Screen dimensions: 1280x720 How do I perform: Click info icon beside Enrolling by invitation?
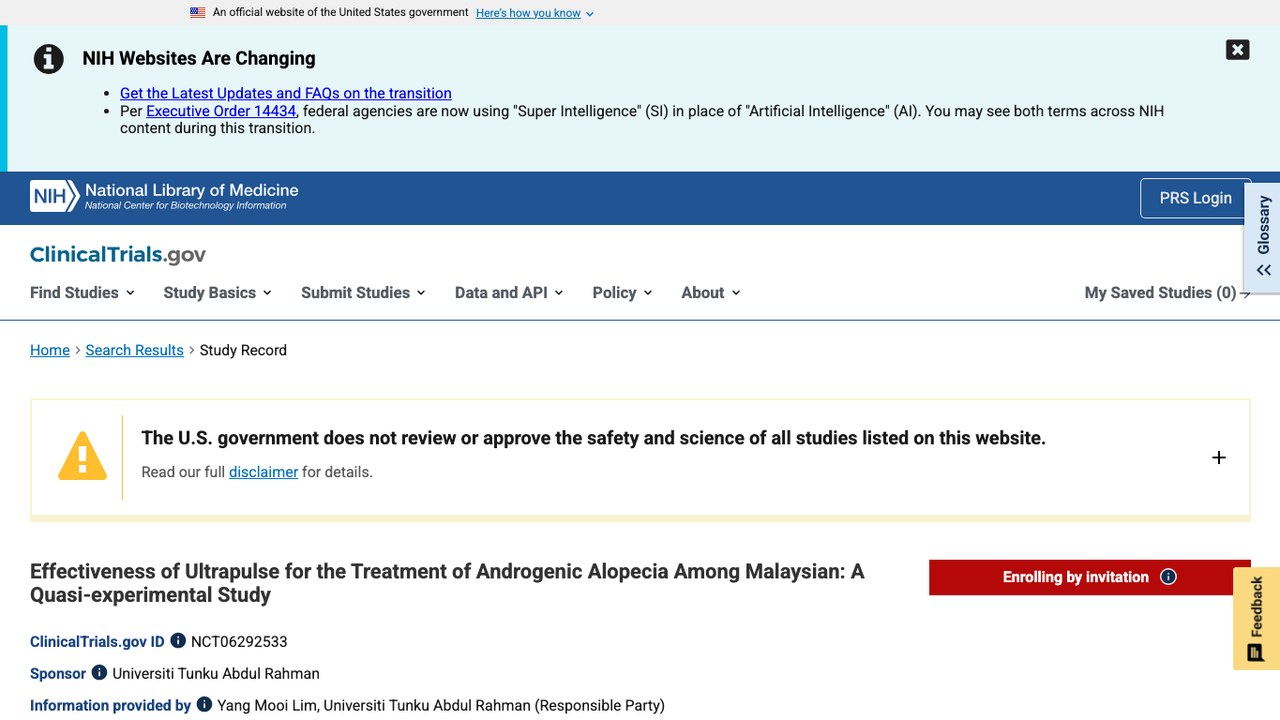tap(1168, 577)
